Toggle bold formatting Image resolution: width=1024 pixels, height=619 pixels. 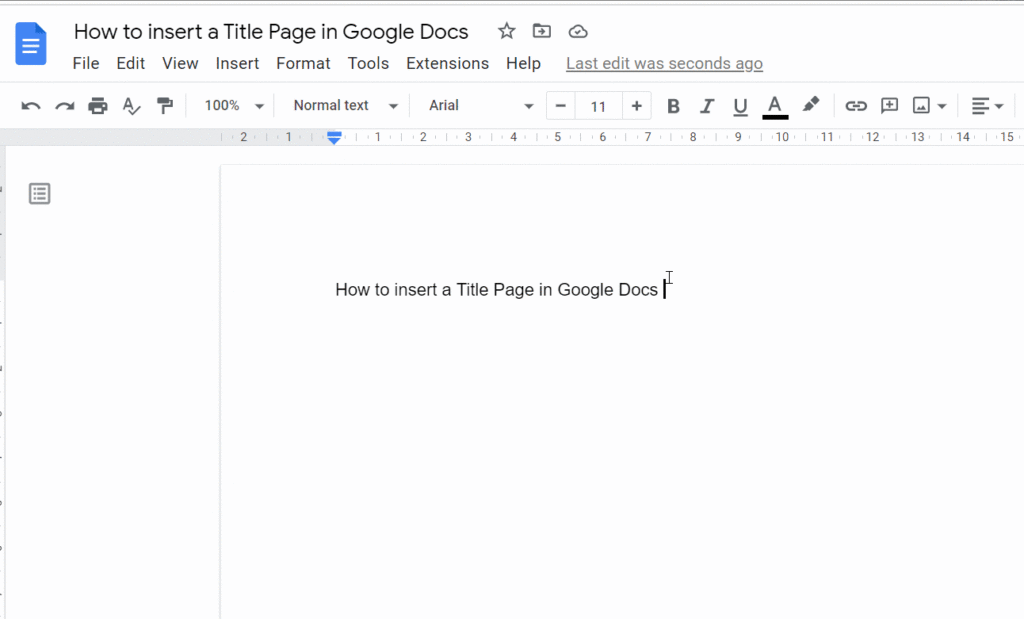(673, 105)
